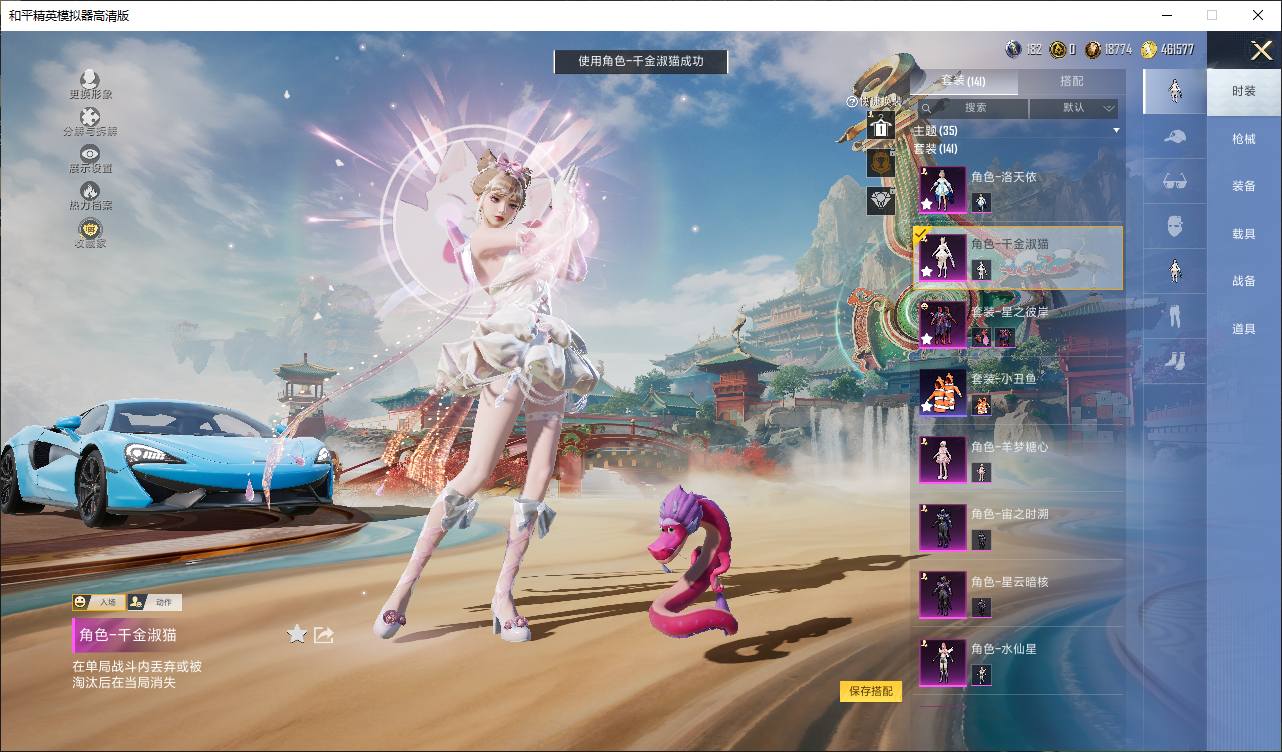Favorite the outfit with the star icon

[x=297, y=634]
